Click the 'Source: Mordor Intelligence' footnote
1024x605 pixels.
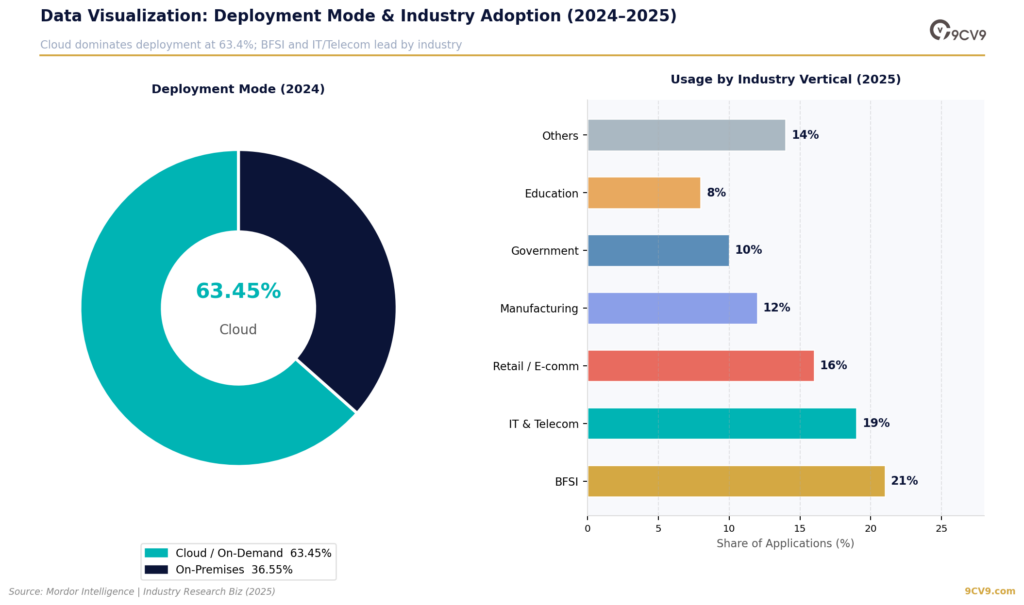[x=142, y=591]
